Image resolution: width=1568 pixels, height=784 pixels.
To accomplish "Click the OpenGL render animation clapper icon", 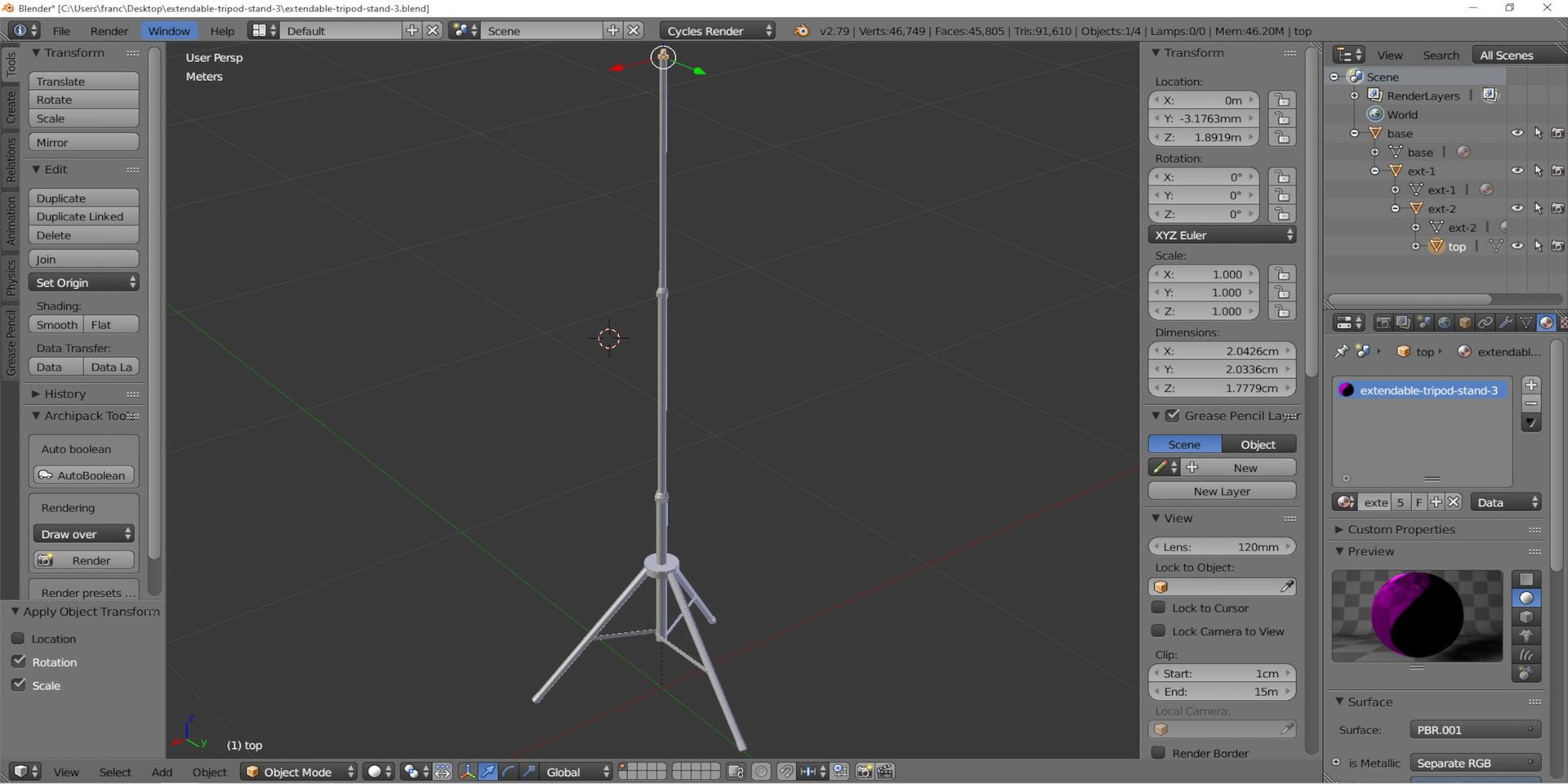I will [885, 772].
